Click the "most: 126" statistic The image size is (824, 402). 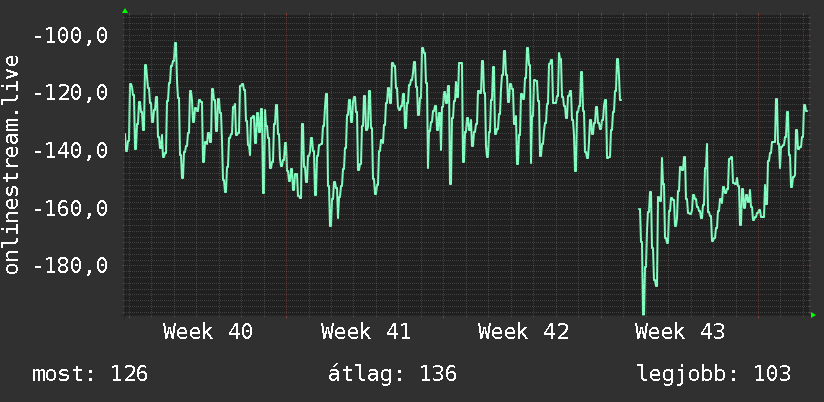coord(90,374)
